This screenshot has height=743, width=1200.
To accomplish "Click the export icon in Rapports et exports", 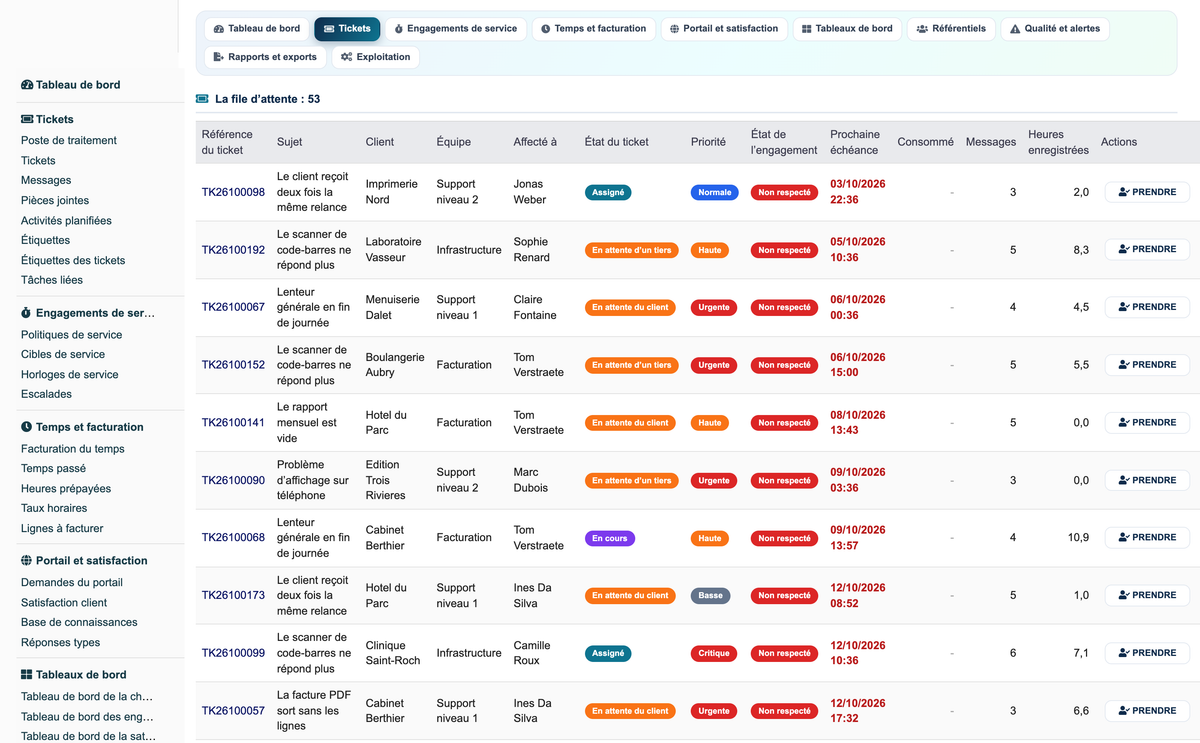I will [x=219, y=57].
